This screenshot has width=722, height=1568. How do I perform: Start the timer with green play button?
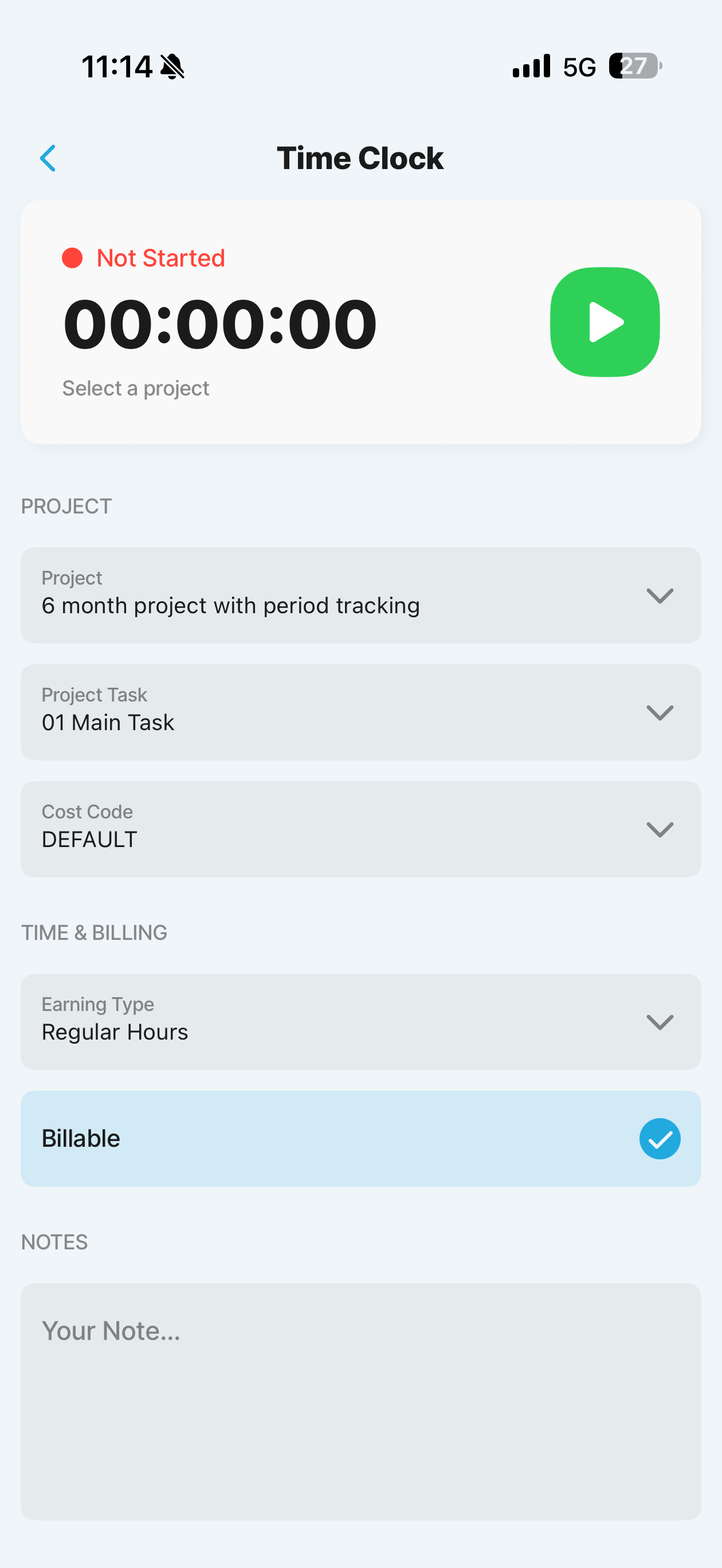point(605,322)
